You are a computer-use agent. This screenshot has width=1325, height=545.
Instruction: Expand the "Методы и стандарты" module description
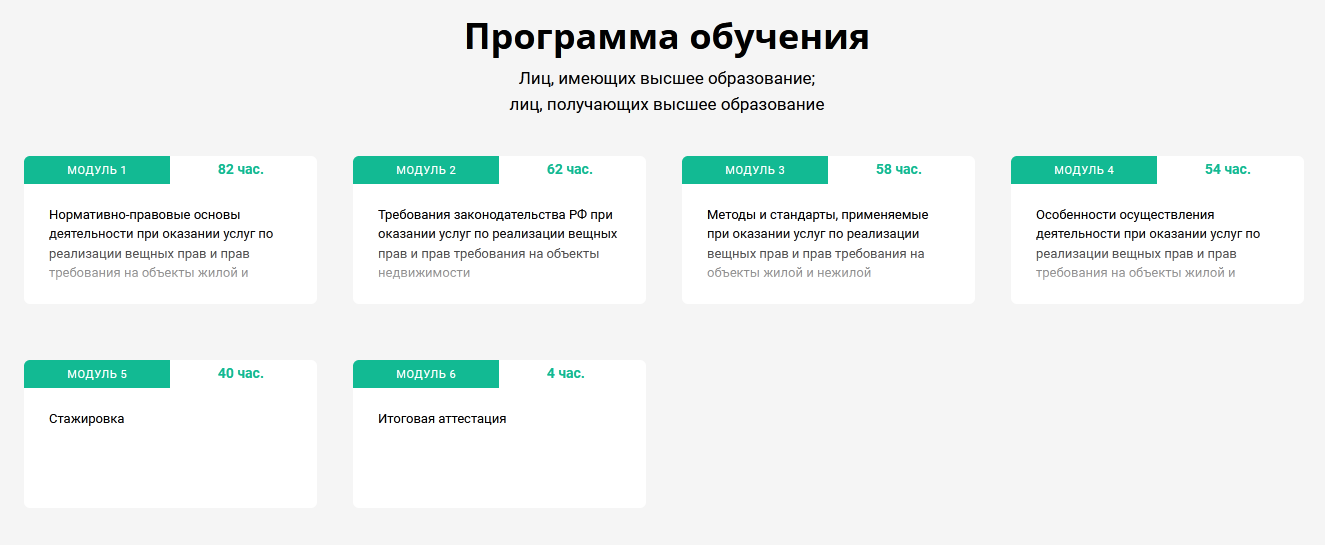818,243
